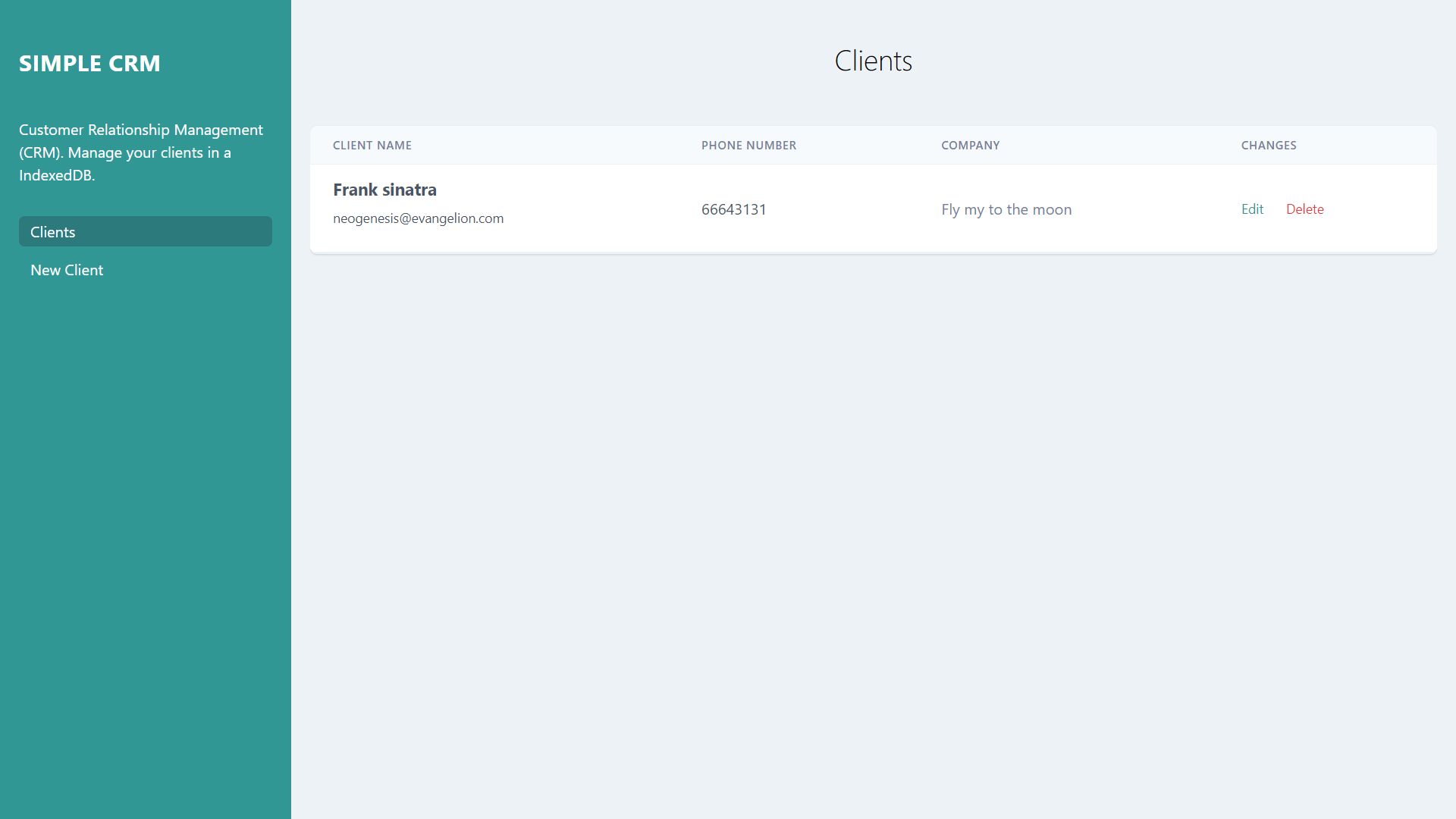Click the highlighted Clients navigation button
This screenshot has height=819, width=1456.
pos(145,231)
